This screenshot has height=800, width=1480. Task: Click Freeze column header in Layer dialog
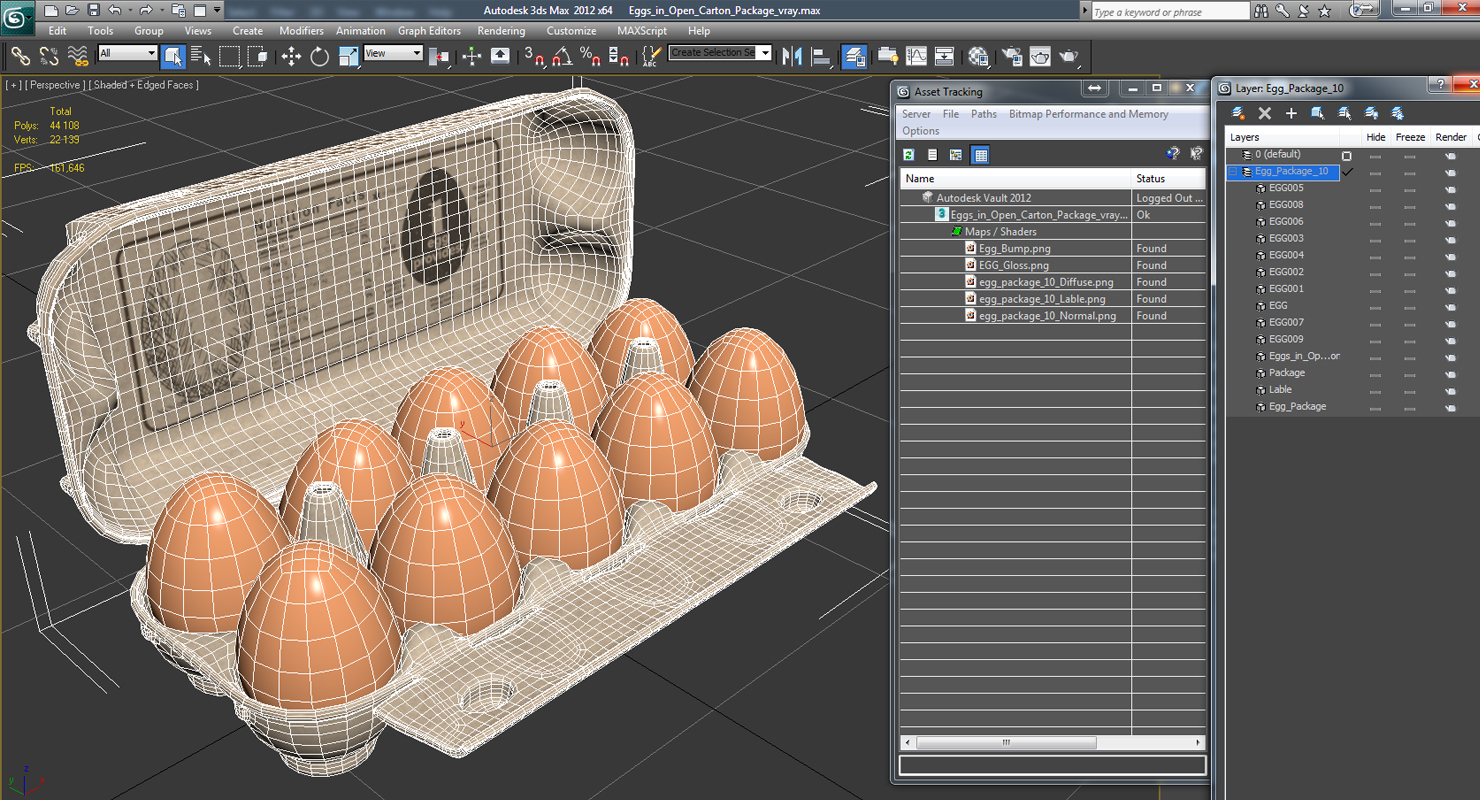point(1410,137)
